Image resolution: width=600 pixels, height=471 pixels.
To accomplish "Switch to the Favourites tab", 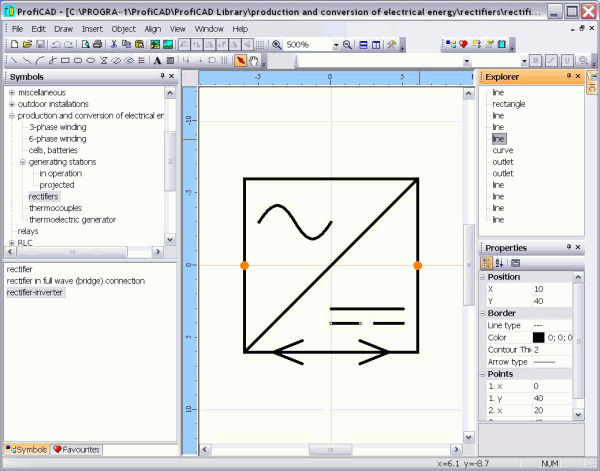I will pos(77,450).
